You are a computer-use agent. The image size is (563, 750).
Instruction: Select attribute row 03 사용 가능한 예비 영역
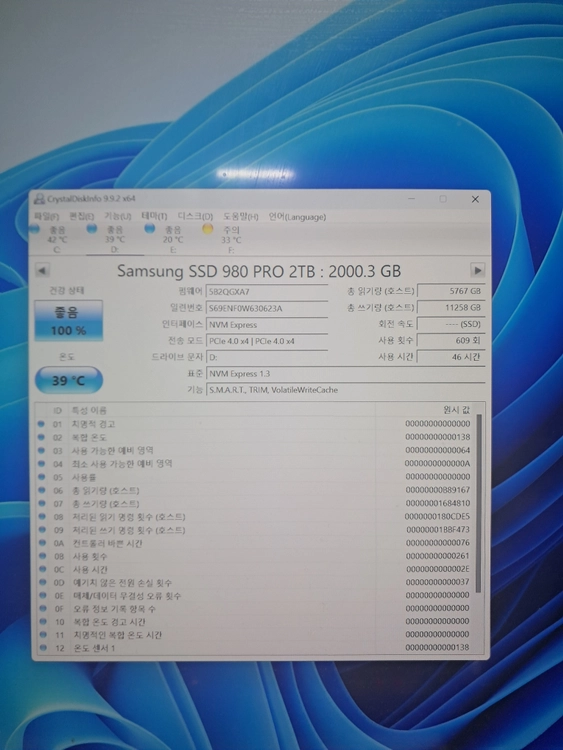(255, 451)
